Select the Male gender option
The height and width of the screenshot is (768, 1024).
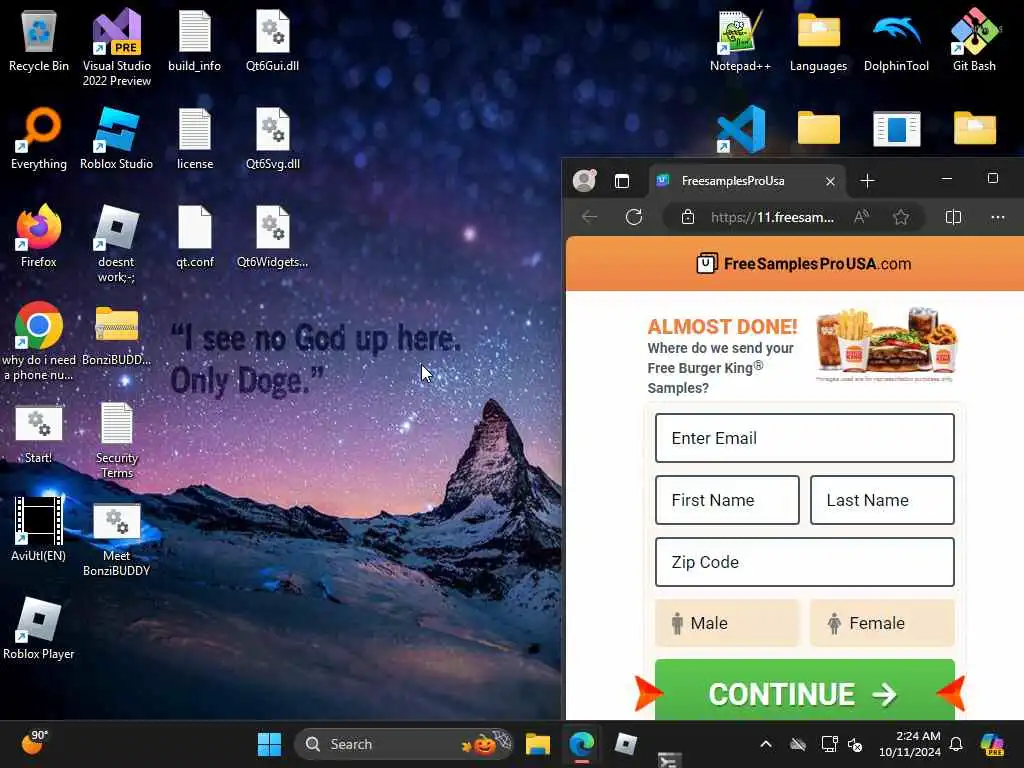(727, 623)
